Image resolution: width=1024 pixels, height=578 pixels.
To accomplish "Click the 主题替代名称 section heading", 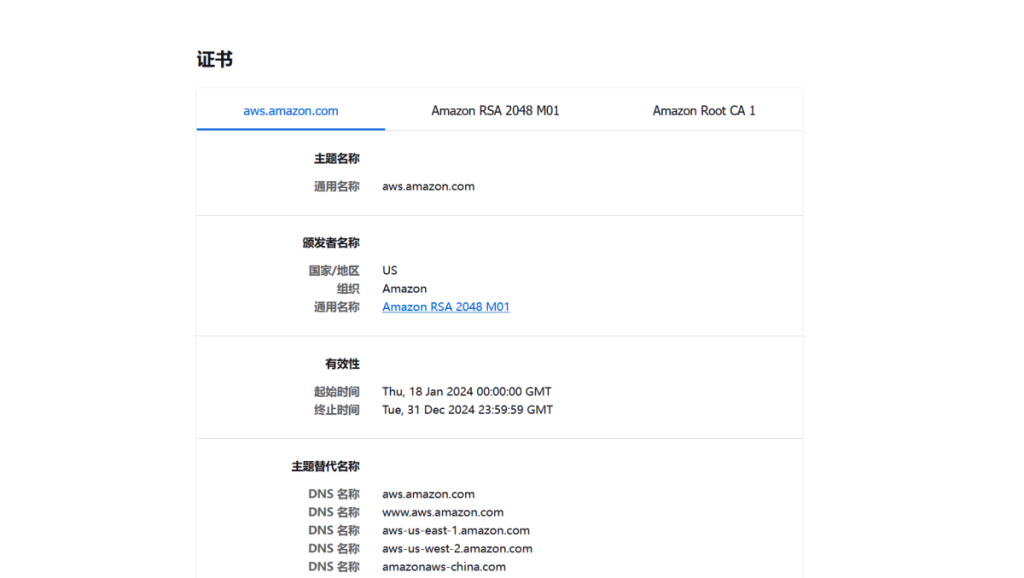I will coord(325,466).
